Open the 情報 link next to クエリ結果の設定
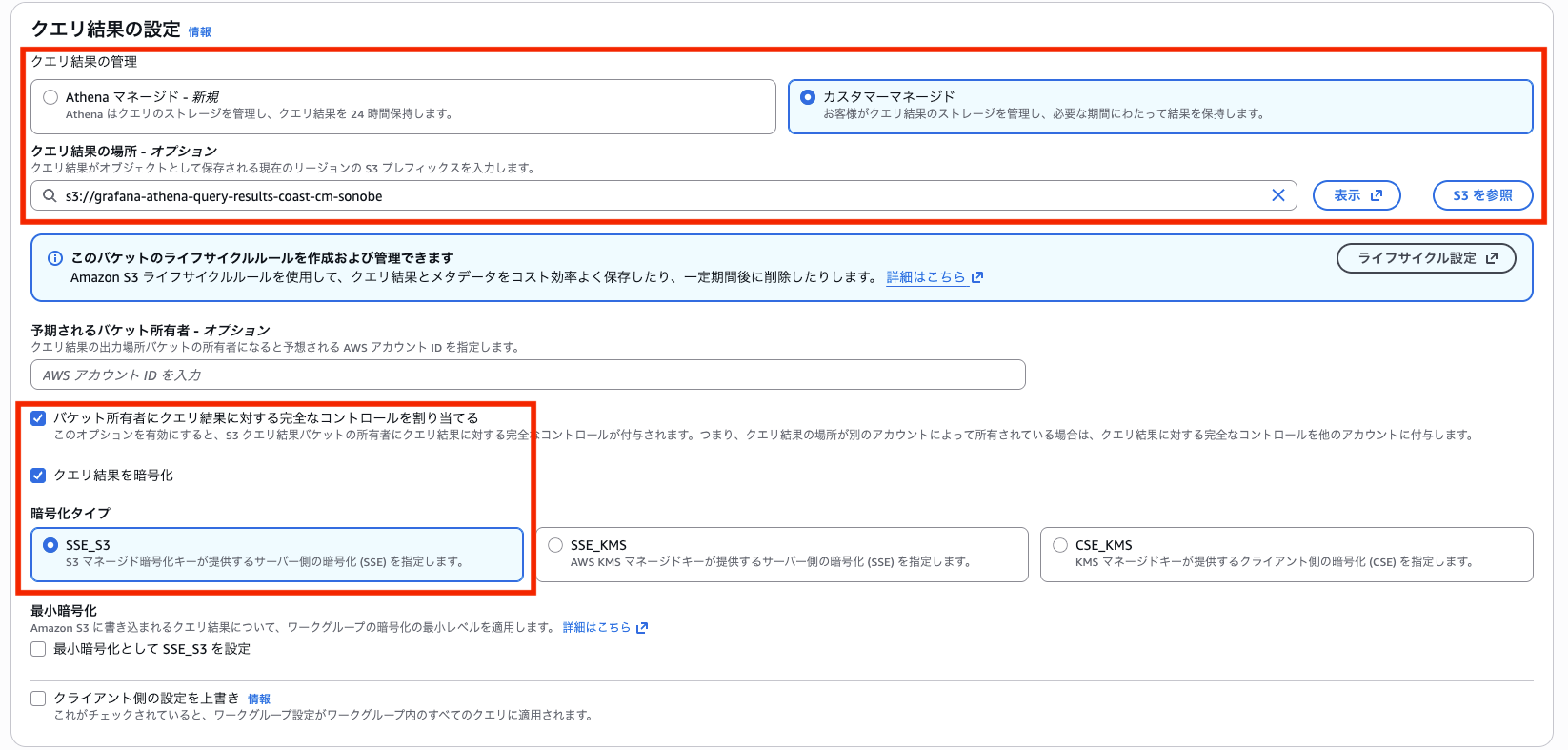 tap(199, 32)
